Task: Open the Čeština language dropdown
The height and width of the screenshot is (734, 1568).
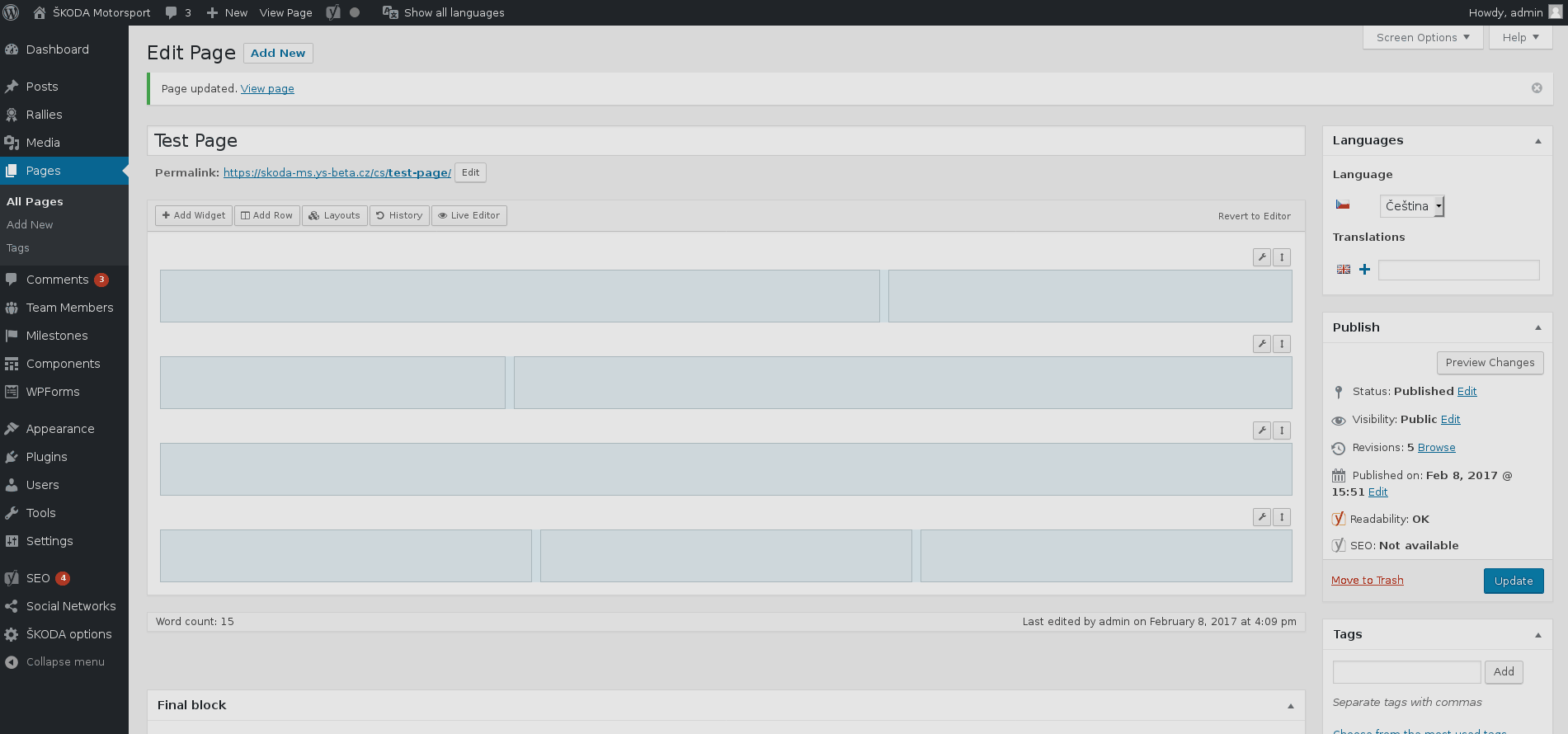Action: click(x=1412, y=206)
